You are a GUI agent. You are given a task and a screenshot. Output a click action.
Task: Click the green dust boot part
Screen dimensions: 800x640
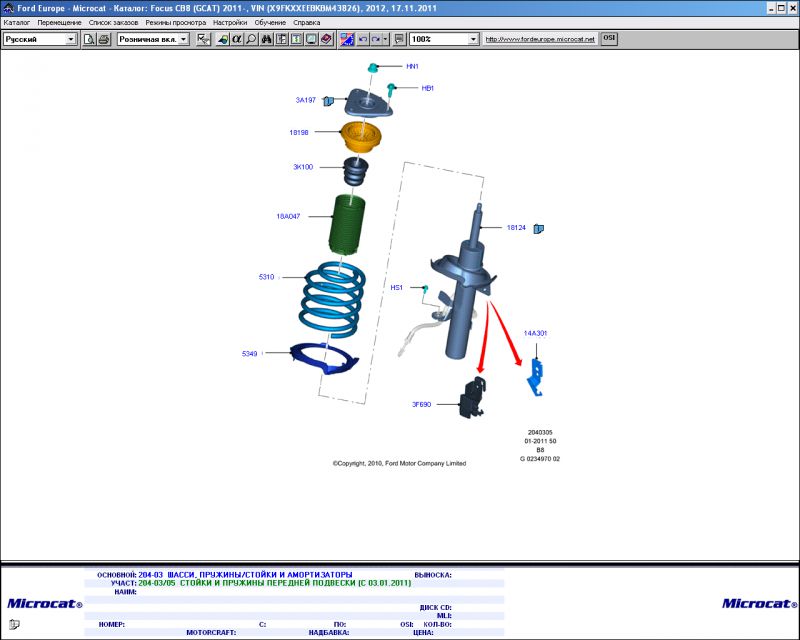coord(347,226)
